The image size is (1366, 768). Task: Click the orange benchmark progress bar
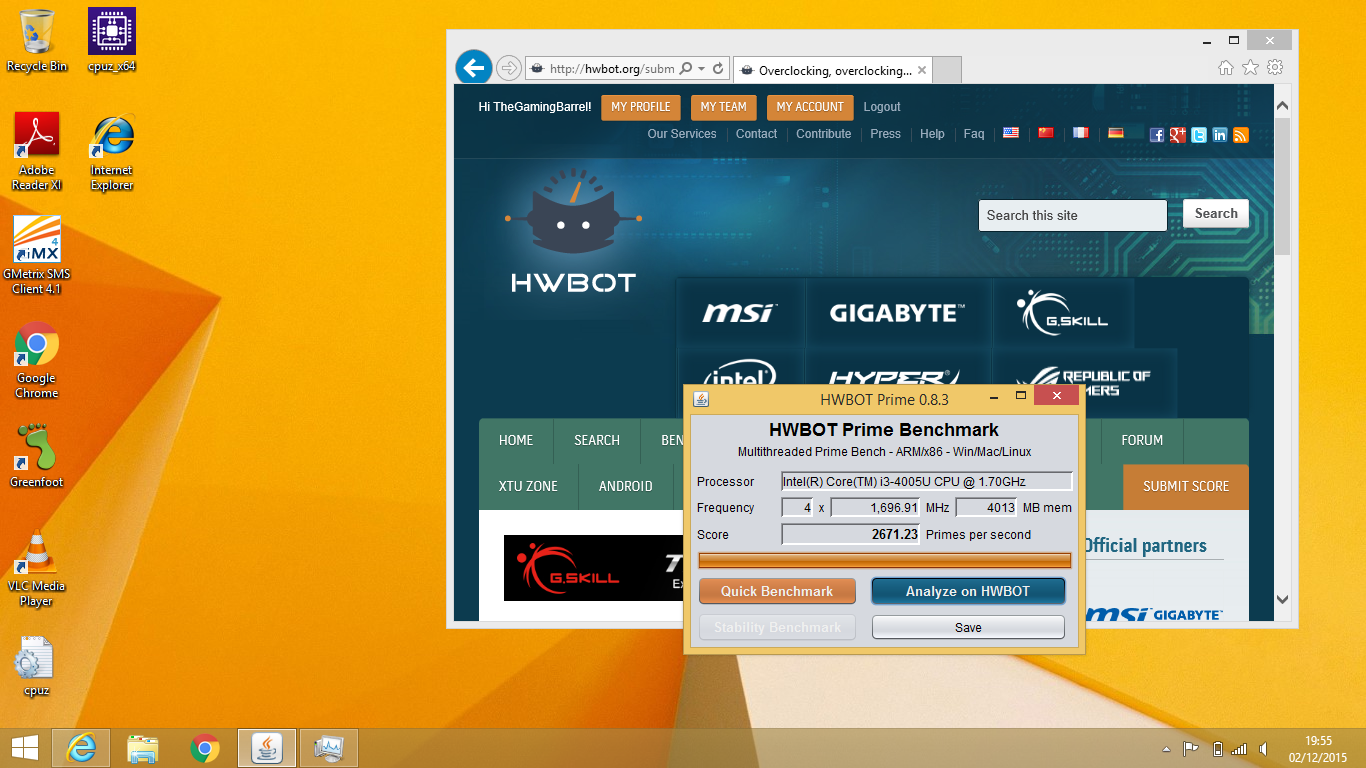(x=885, y=560)
